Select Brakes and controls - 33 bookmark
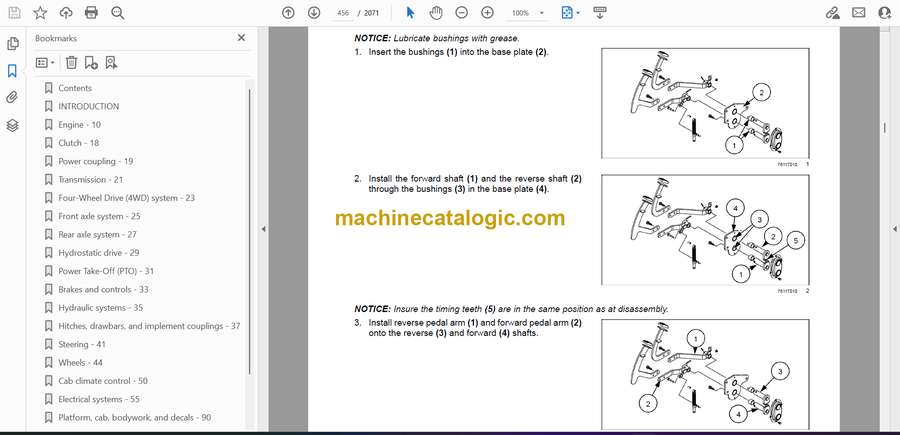 (x=103, y=289)
